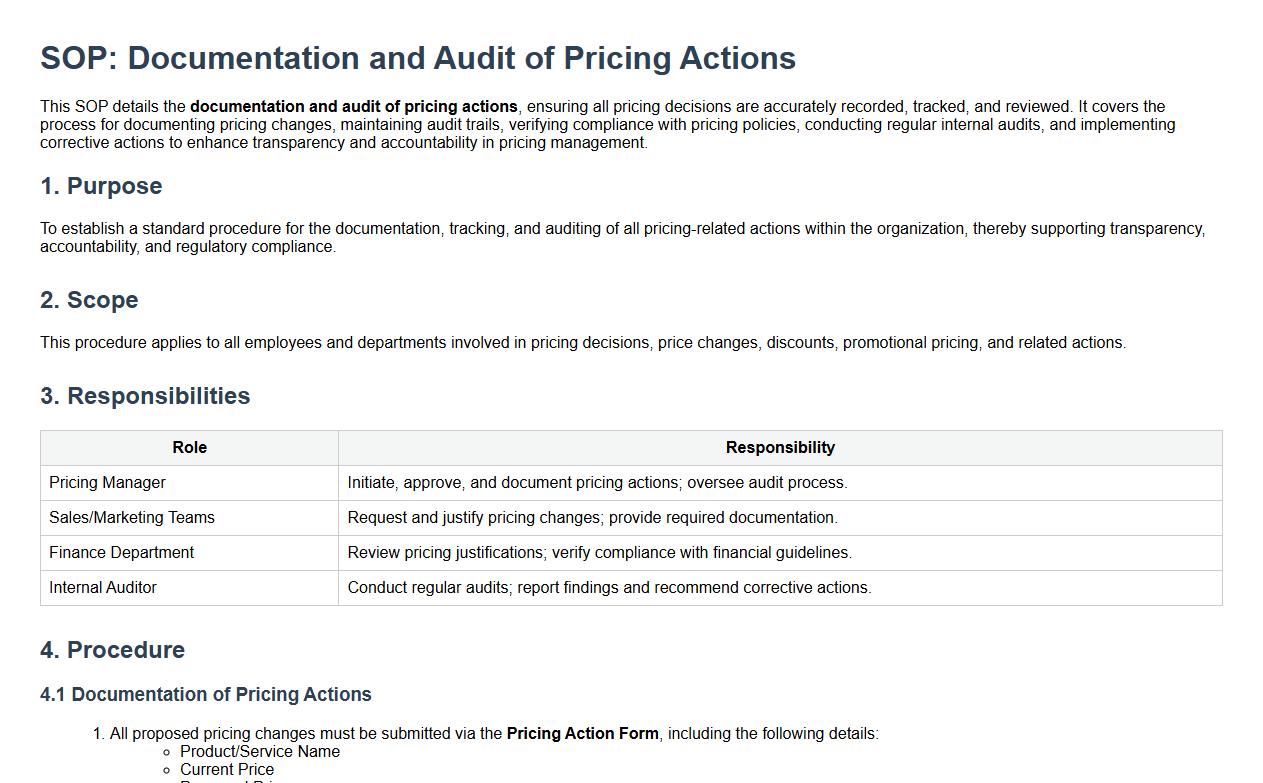
Task: Click the '2. Scope' heading
Action: point(89,300)
